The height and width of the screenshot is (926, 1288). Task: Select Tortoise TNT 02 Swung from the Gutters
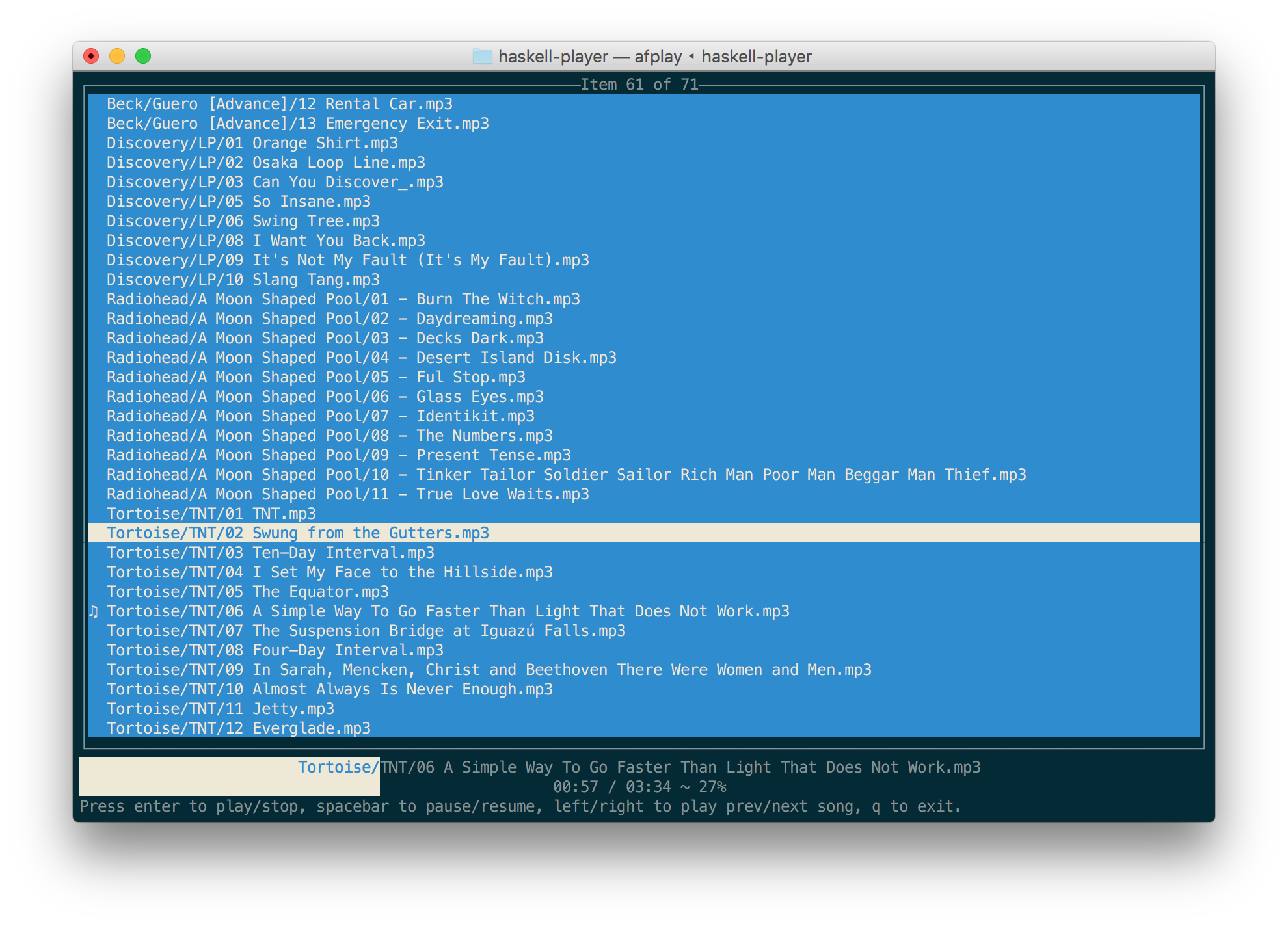[297, 533]
